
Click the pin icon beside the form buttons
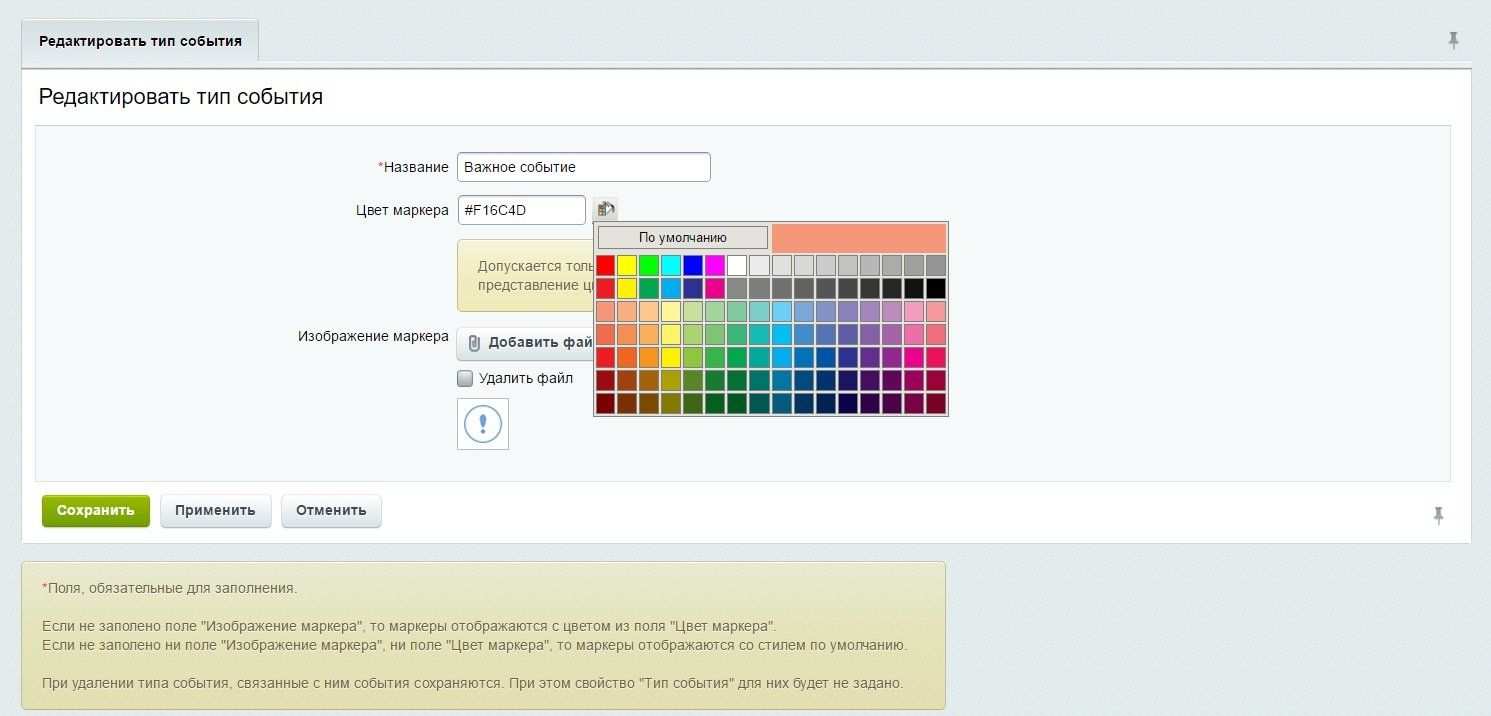point(1438,515)
